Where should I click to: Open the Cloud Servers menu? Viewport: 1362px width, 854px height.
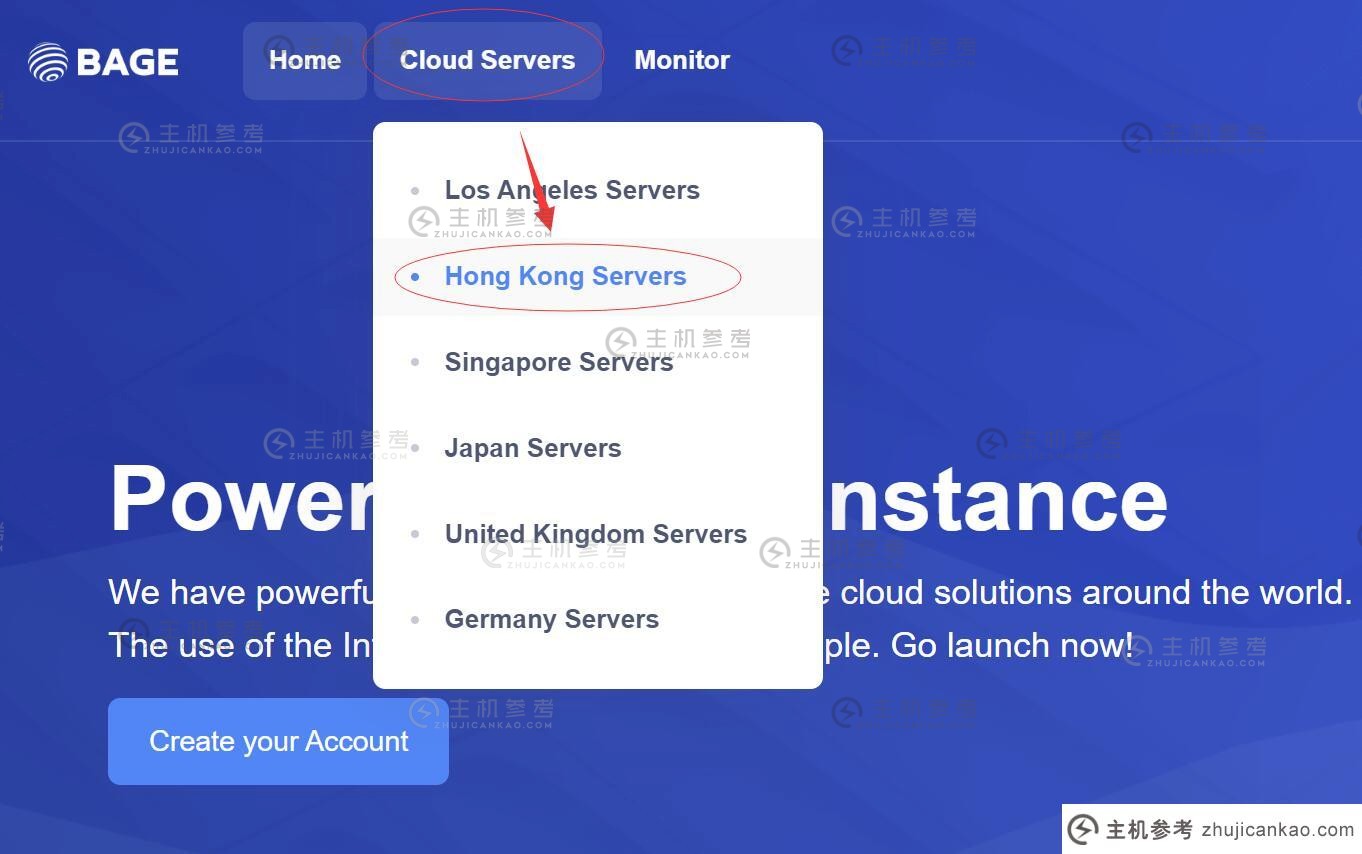pos(487,60)
